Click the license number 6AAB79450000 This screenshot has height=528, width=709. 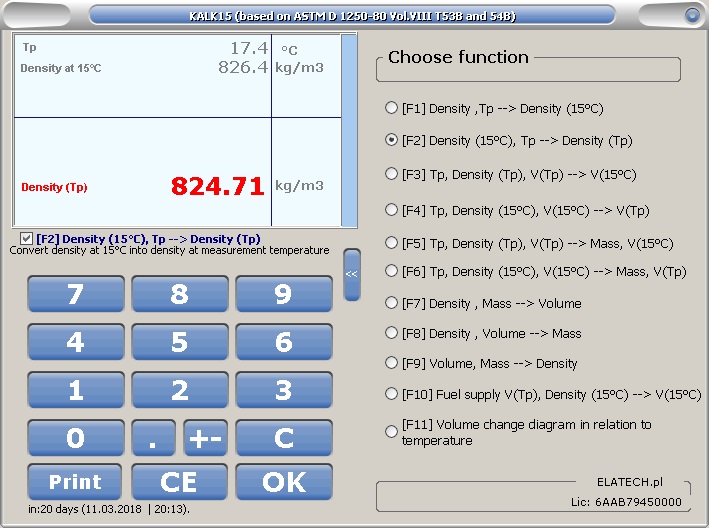[638, 502]
